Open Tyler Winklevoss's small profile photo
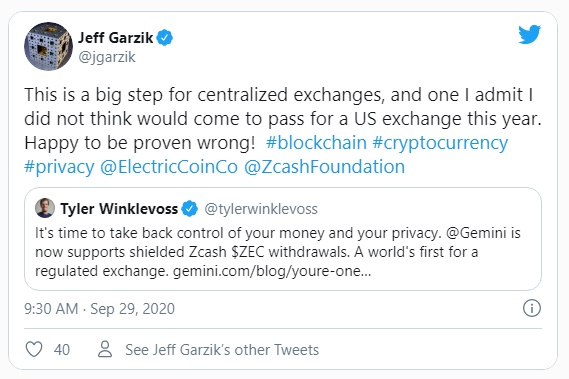569x379 pixels. [x=45, y=208]
